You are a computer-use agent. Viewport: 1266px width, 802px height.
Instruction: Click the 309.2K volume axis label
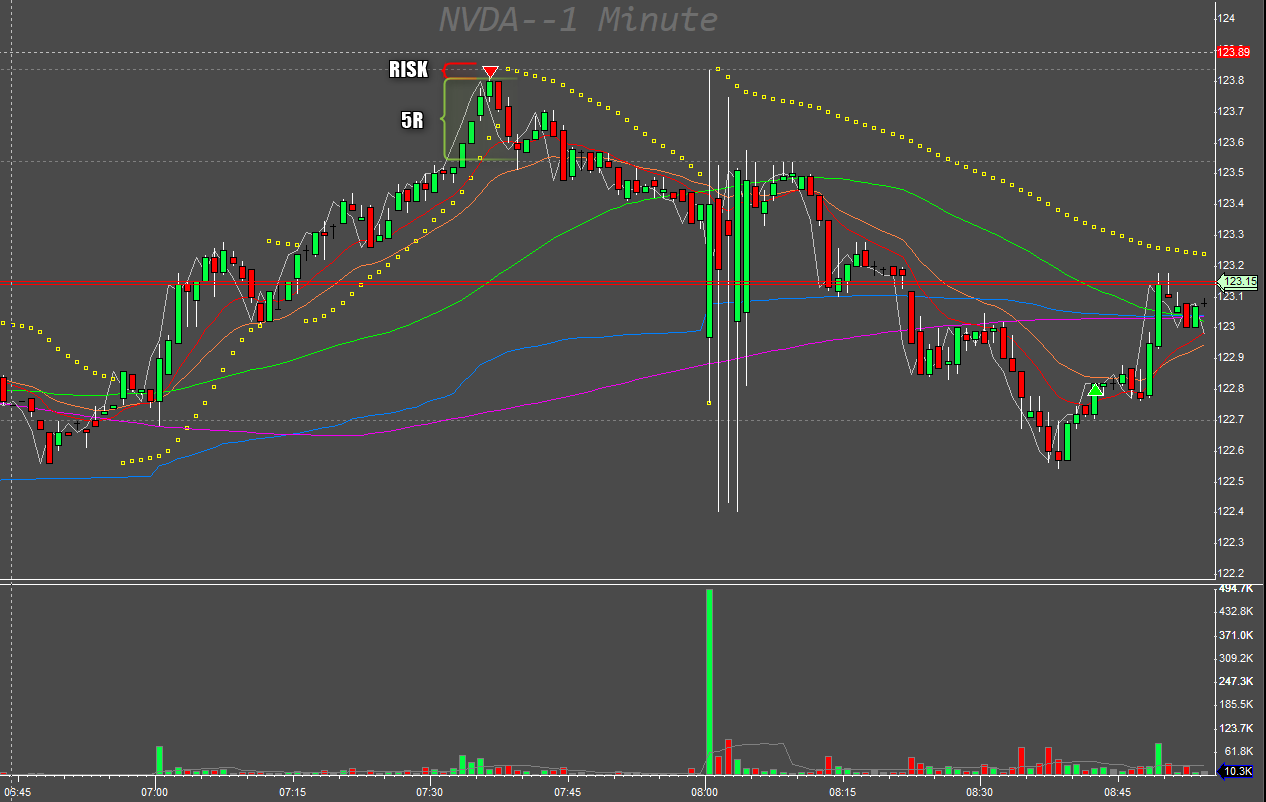click(1234, 658)
